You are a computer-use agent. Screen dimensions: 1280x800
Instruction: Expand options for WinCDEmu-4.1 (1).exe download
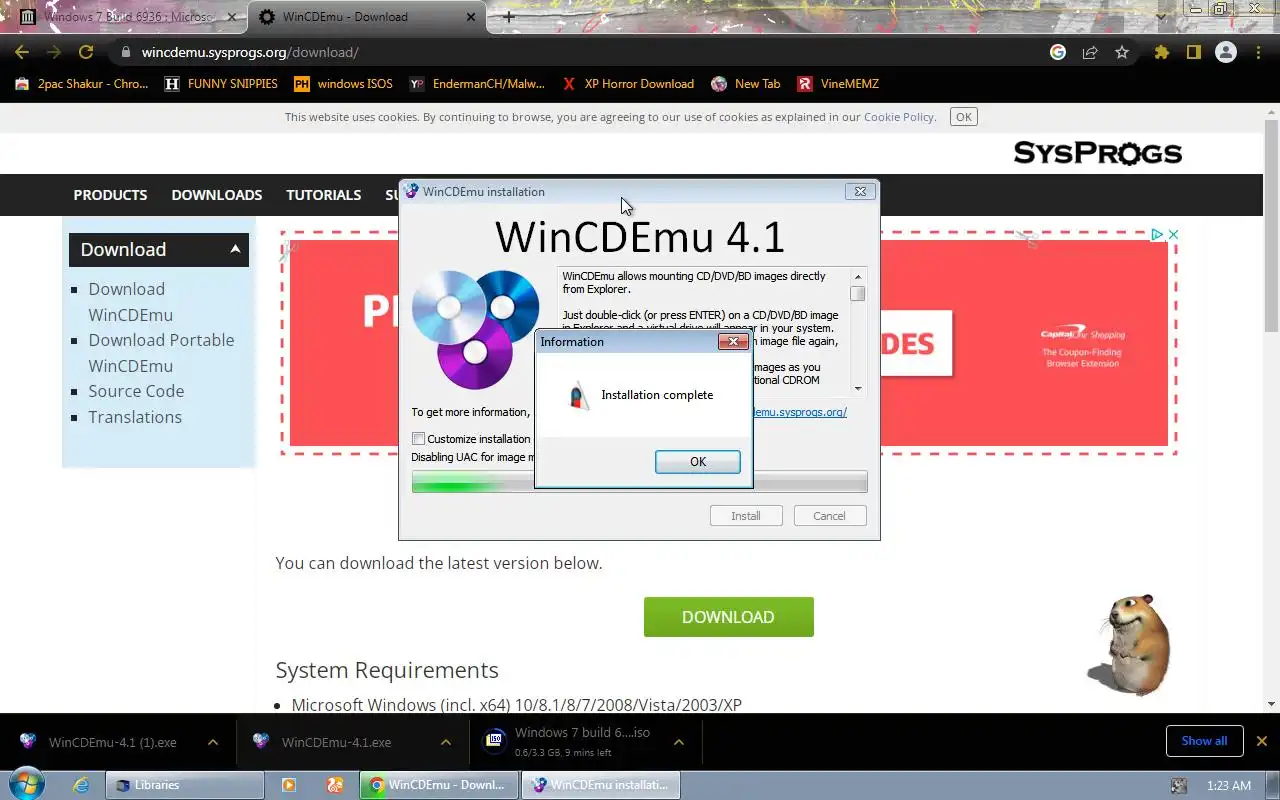coord(213,742)
